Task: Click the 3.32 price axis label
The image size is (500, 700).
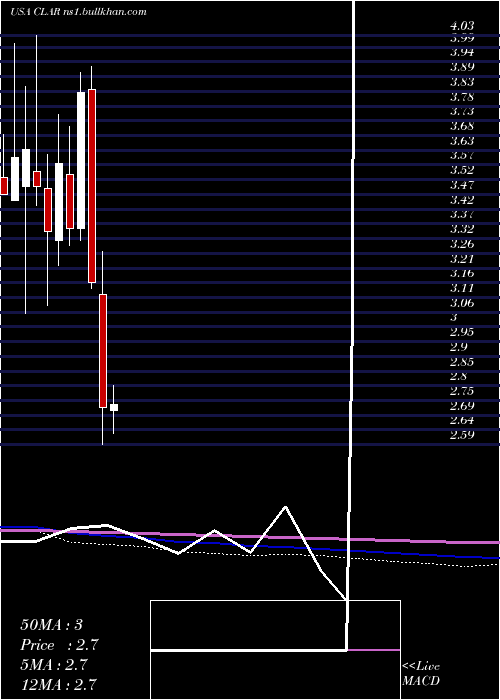Action: 462,229
